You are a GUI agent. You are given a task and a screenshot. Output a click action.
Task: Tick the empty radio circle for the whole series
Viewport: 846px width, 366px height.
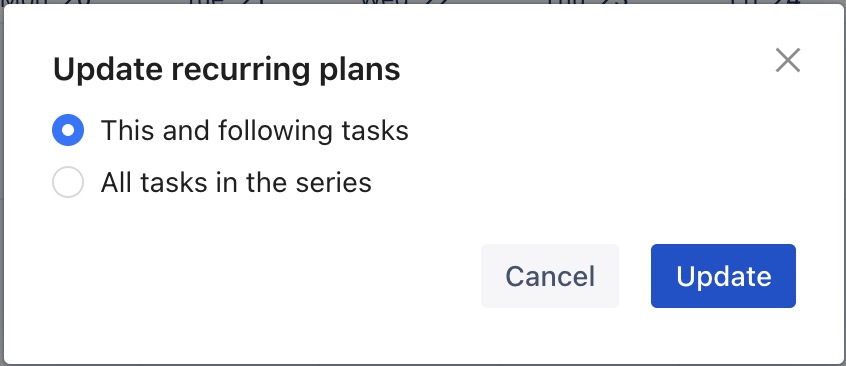(x=68, y=182)
